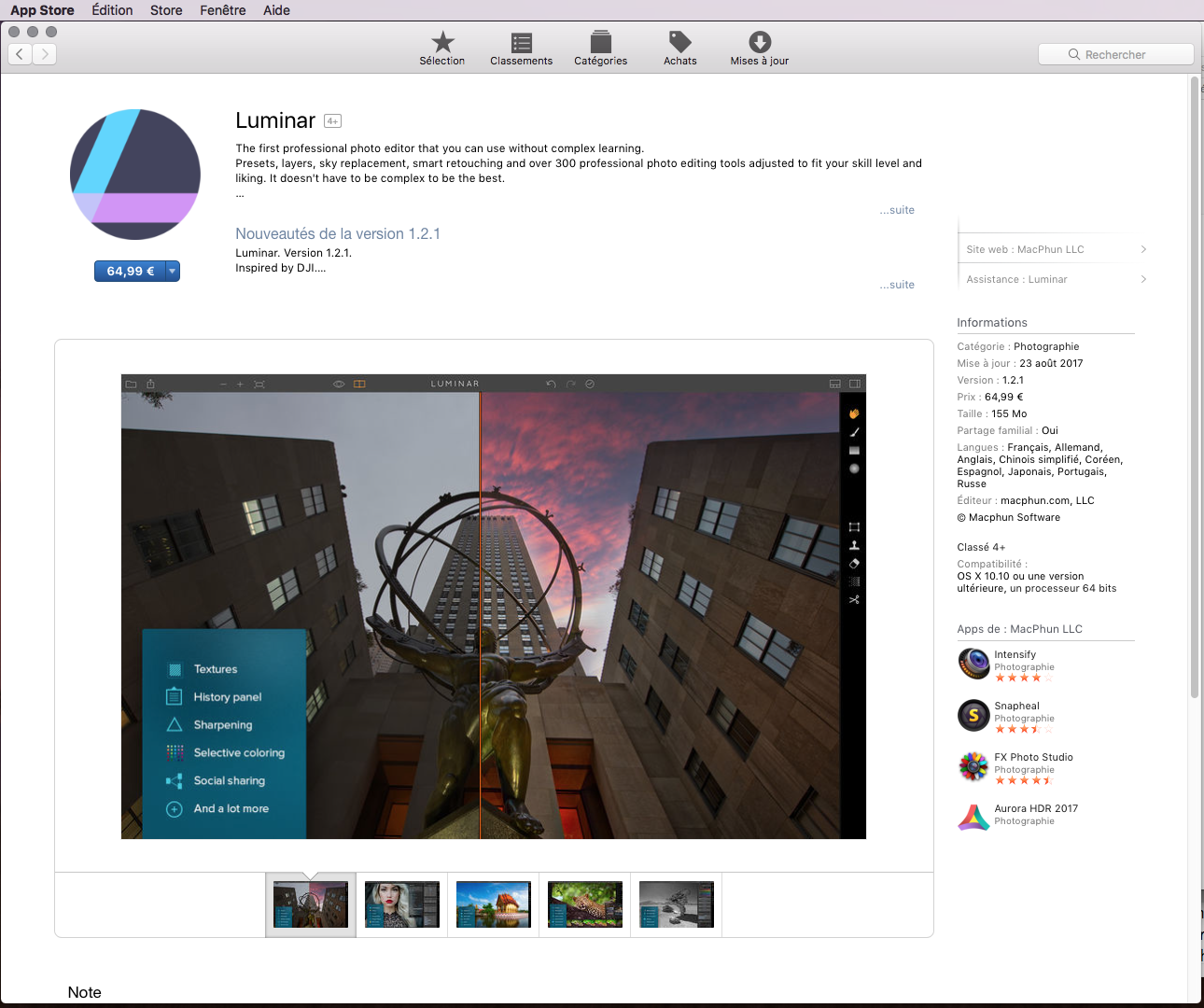The image size is (1204, 1008).
Task: Select the first screenshot thumbnail with Atlas statue
Action: pyautogui.click(x=311, y=904)
